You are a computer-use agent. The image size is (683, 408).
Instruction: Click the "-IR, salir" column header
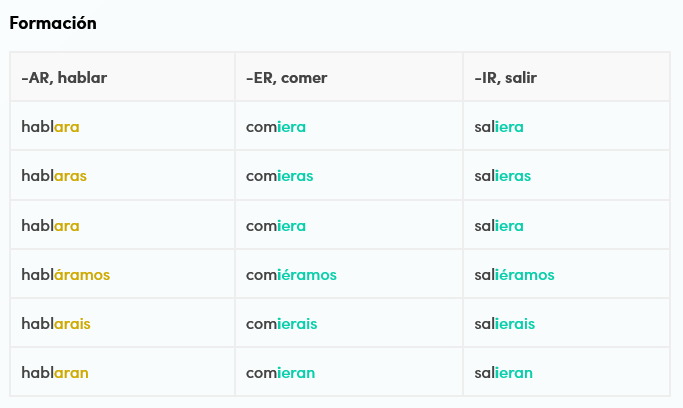pos(508,78)
